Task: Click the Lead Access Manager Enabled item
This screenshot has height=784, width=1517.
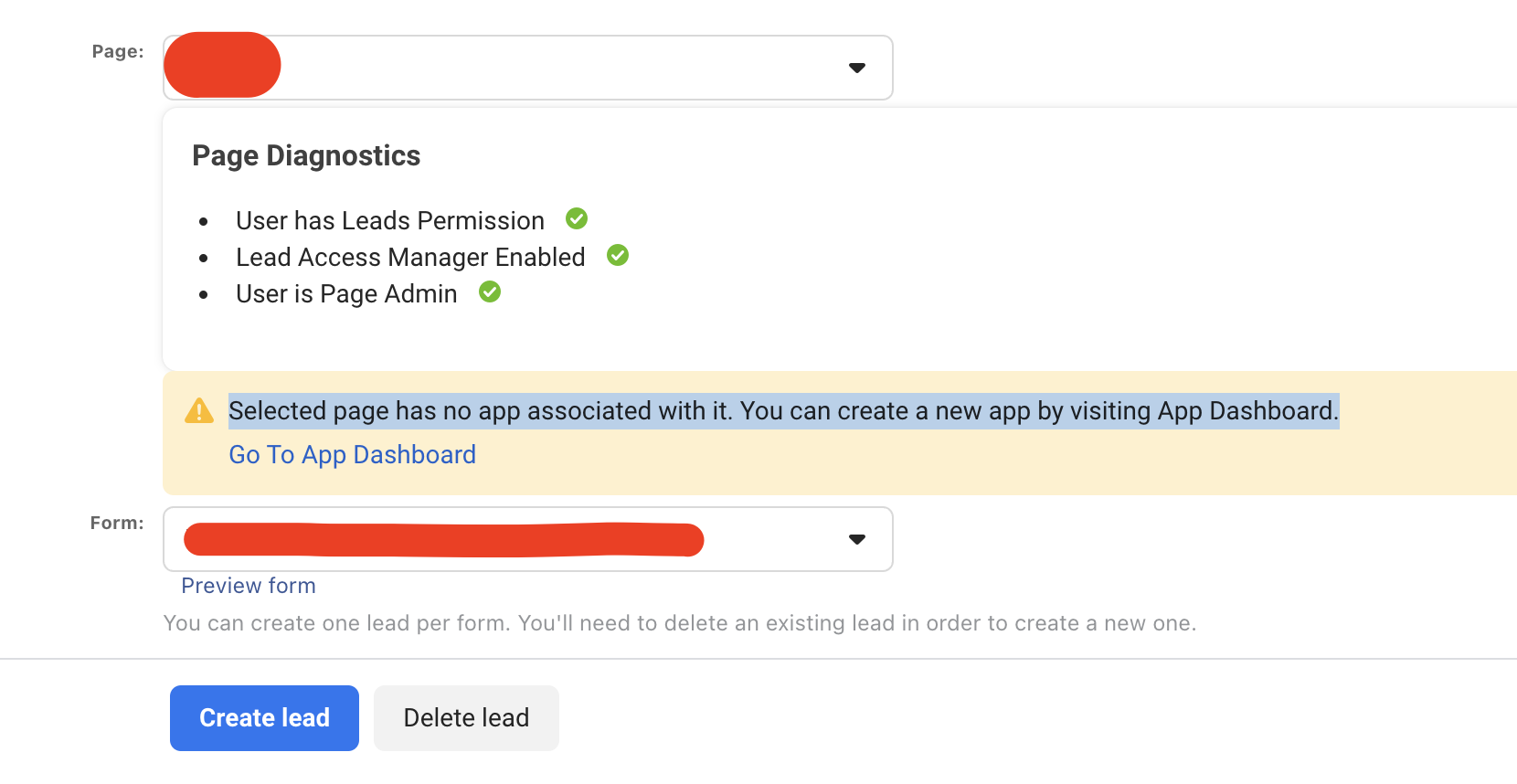Action: pyautogui.click(x=410, y=258)
